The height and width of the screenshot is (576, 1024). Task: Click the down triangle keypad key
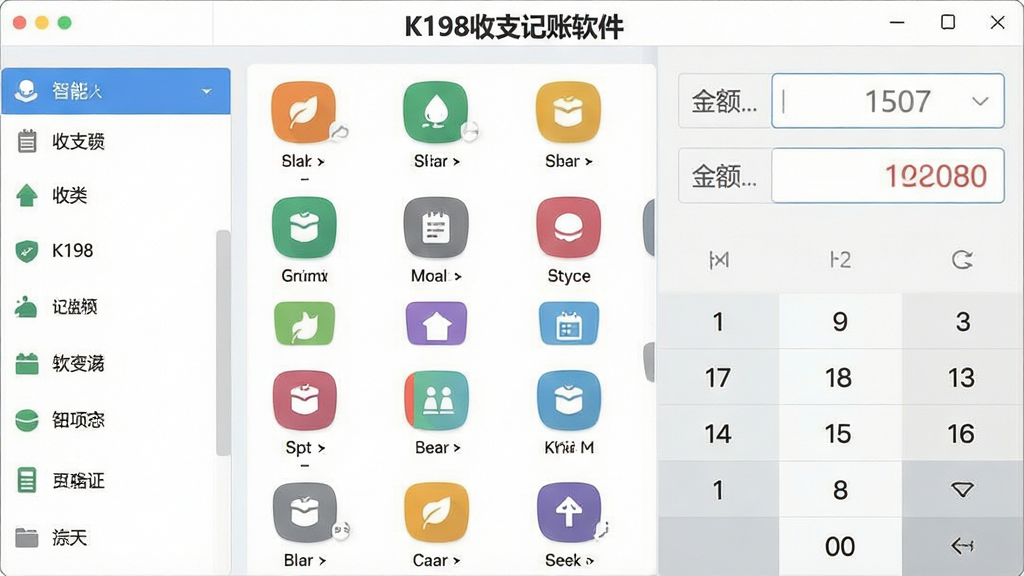click(x=963, y=490)
